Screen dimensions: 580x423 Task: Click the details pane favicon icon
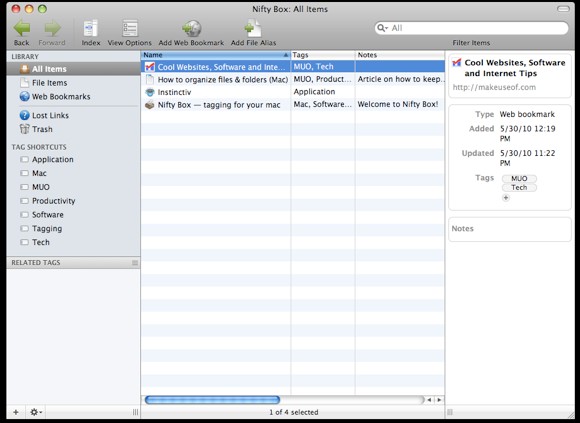click(456, 62)
